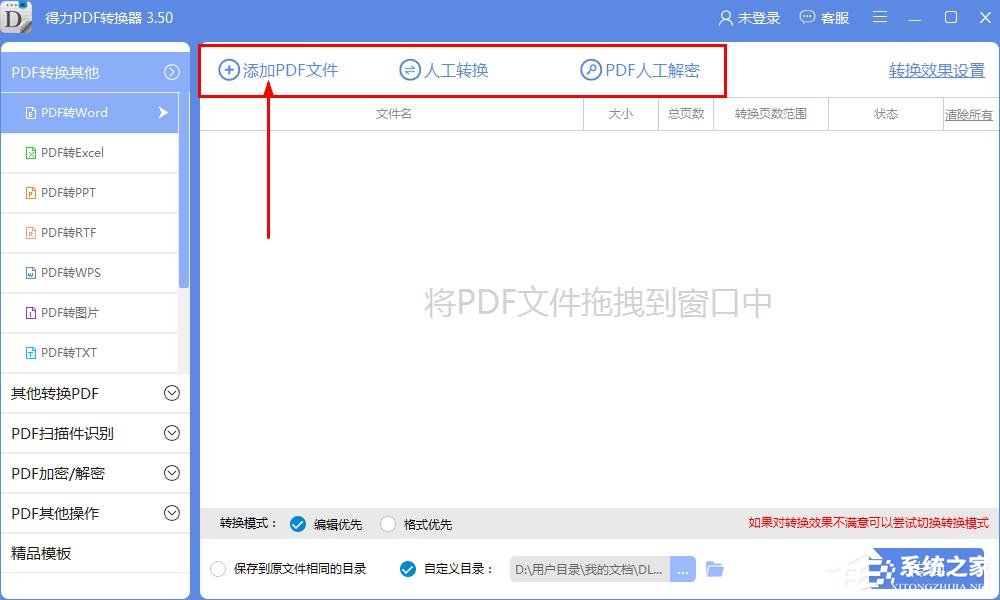This screenshot has width=1000, height=600.
Task: Open 转换效果设置 conversion settings
Action: [935, 71]
